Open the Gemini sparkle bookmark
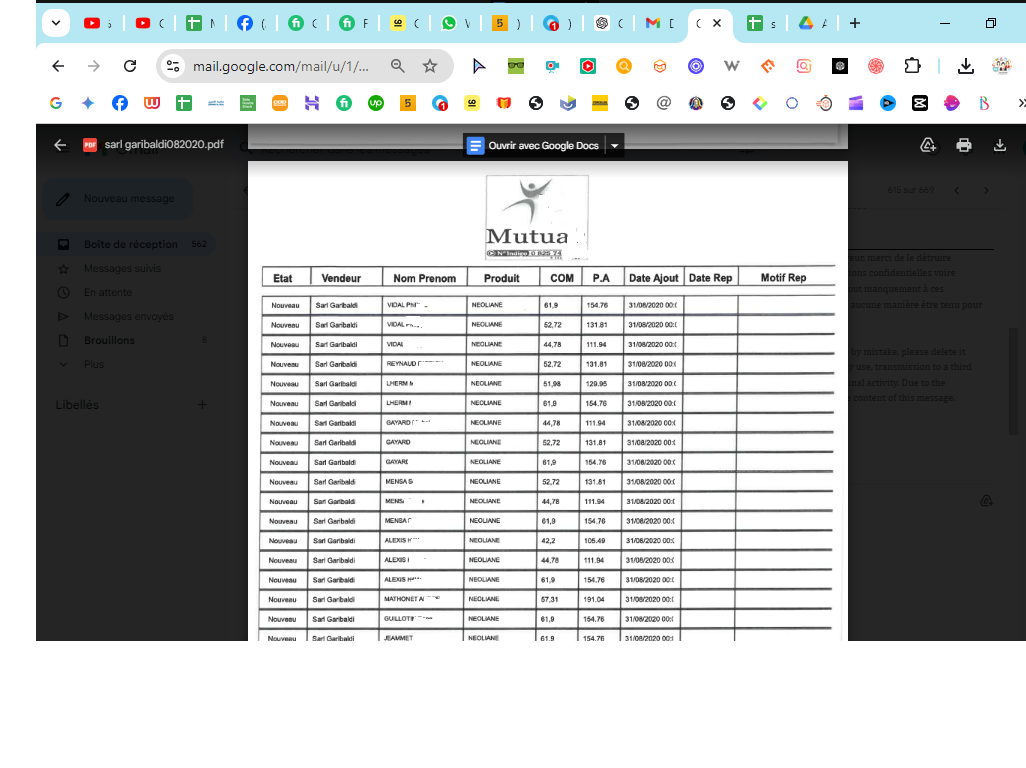The height and width of the screenshot is (768, 1026). 88,103
